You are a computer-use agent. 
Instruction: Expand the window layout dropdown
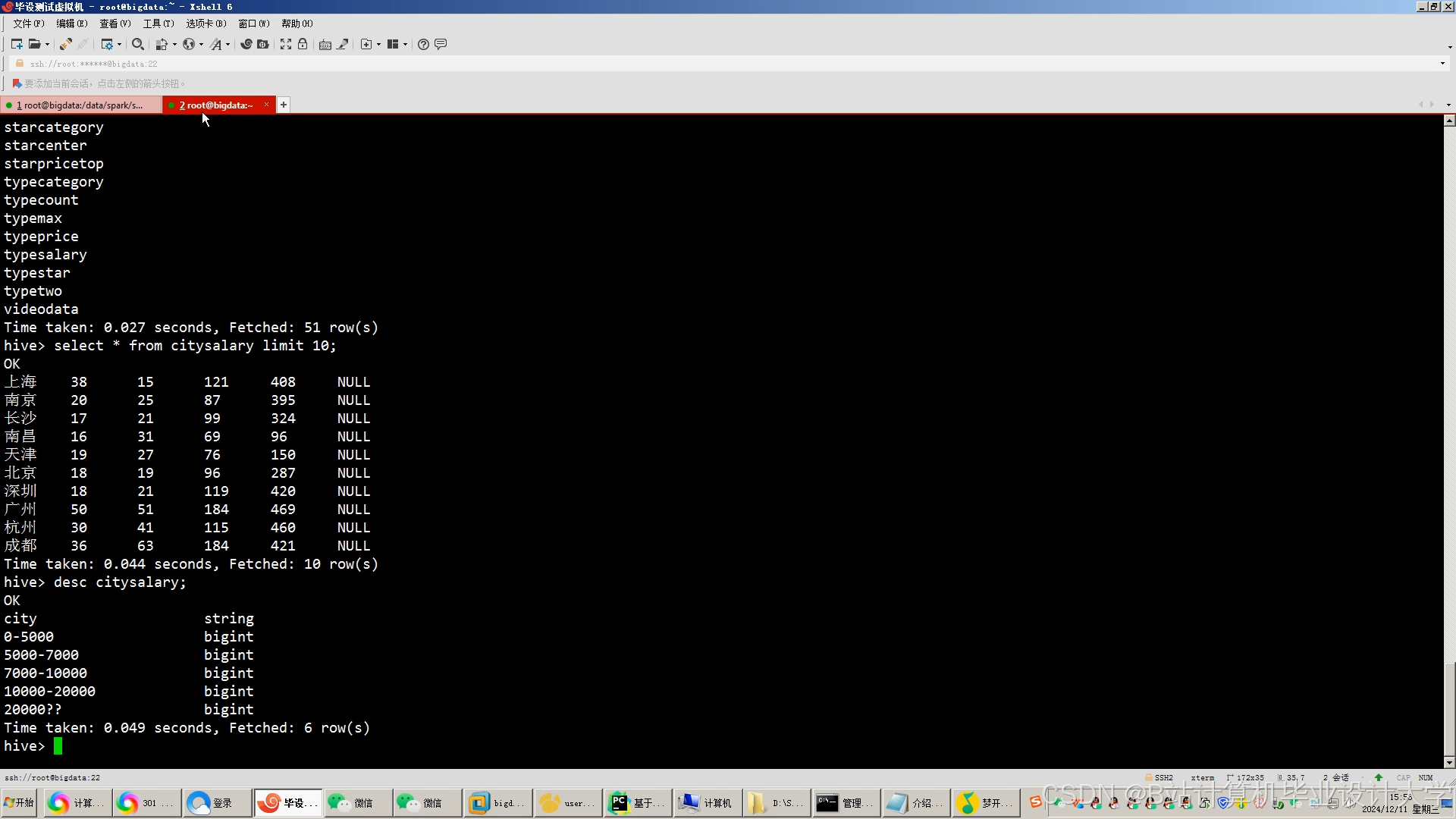tap(405, 44)
